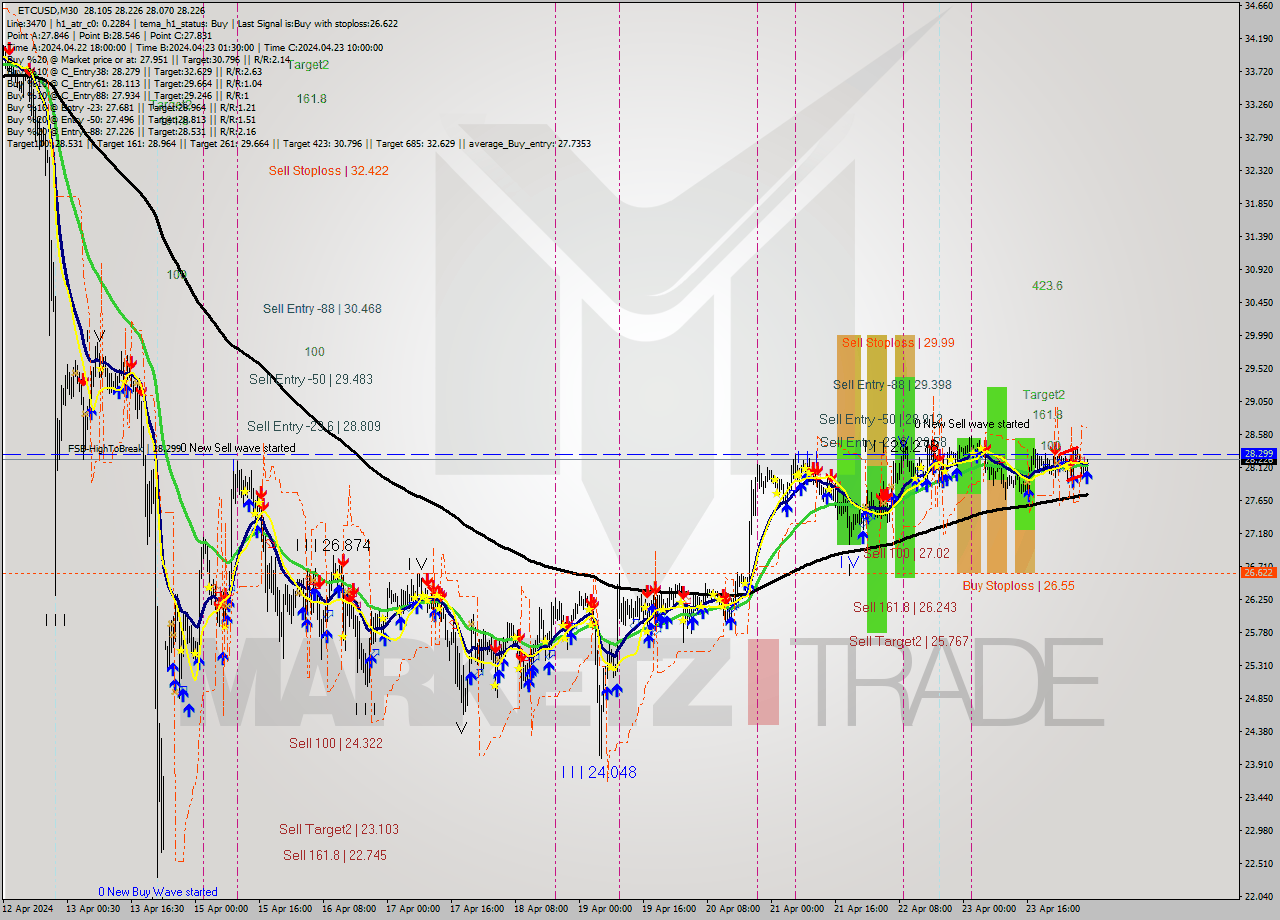
Task: Select the 'Sell Stoploss | 32.422' label
Action: [x=328, y=171]
